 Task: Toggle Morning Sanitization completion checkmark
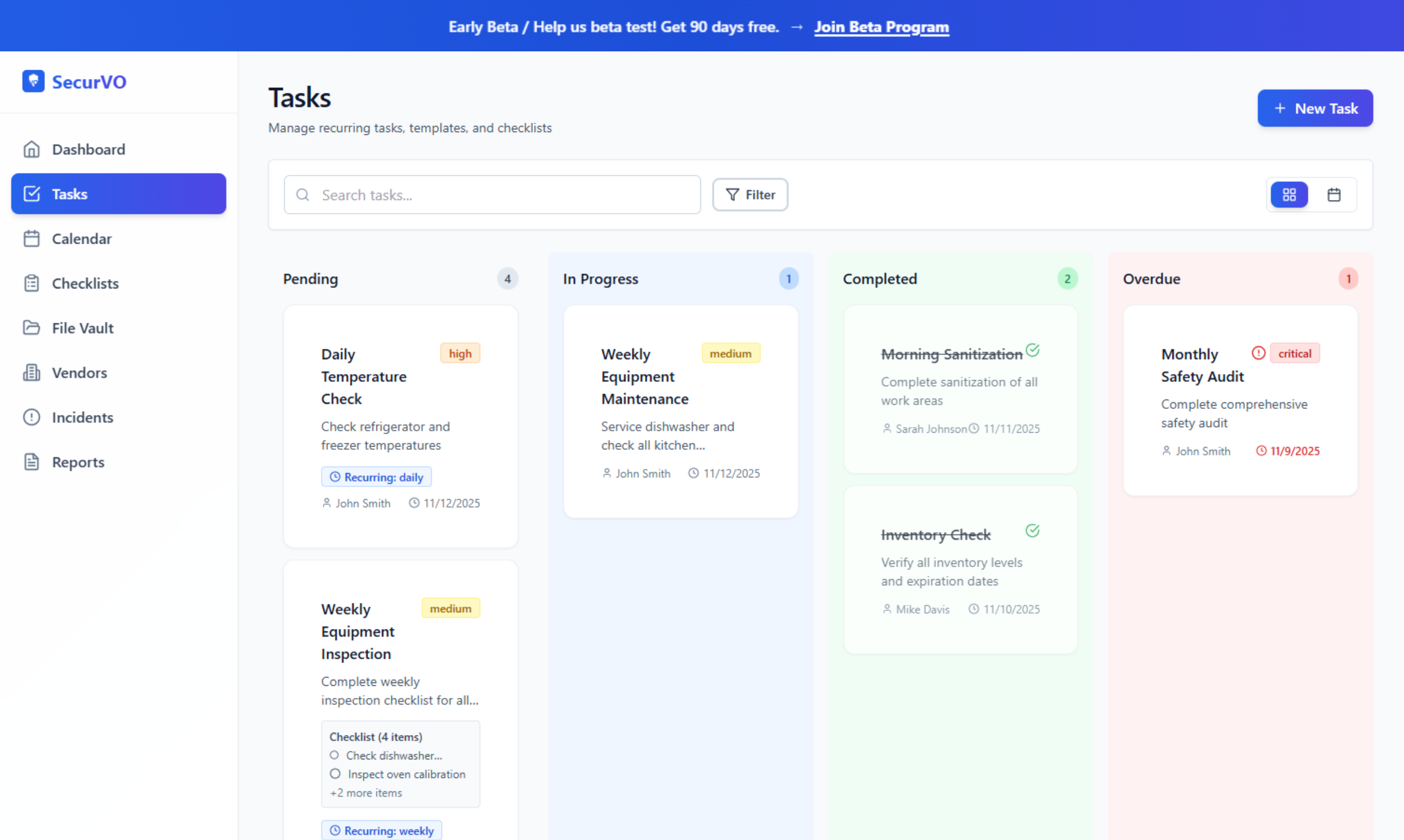click(1033, 350)
